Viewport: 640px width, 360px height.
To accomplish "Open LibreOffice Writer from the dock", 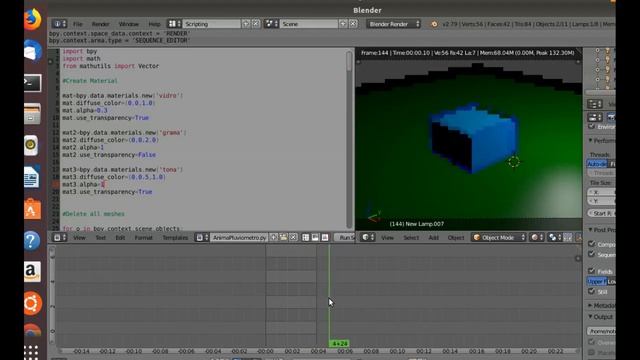I will (x=33, y=177).
